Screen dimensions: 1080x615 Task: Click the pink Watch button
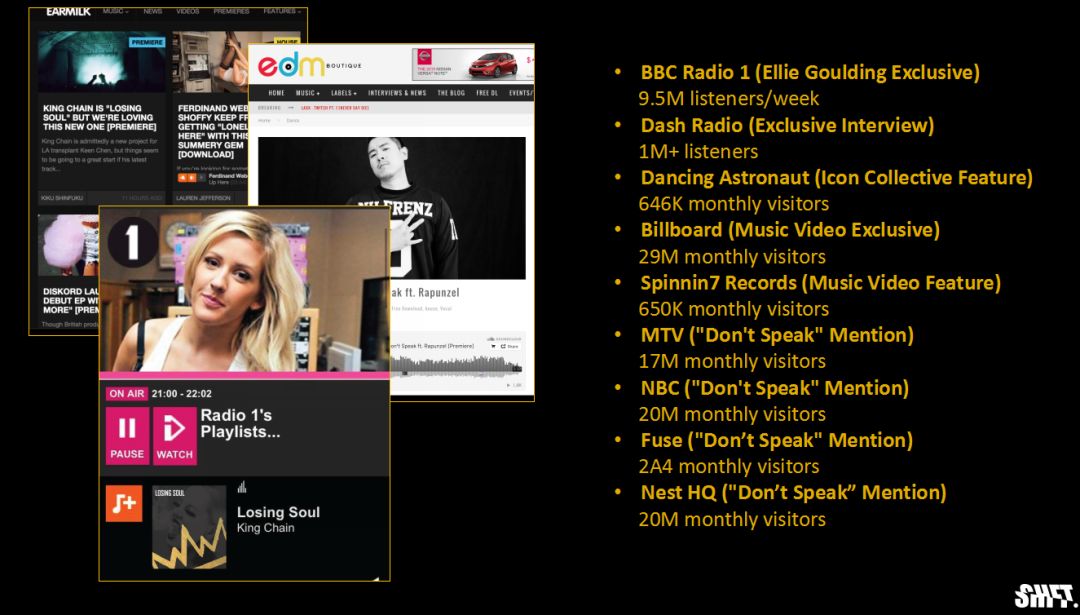(174, 435)
